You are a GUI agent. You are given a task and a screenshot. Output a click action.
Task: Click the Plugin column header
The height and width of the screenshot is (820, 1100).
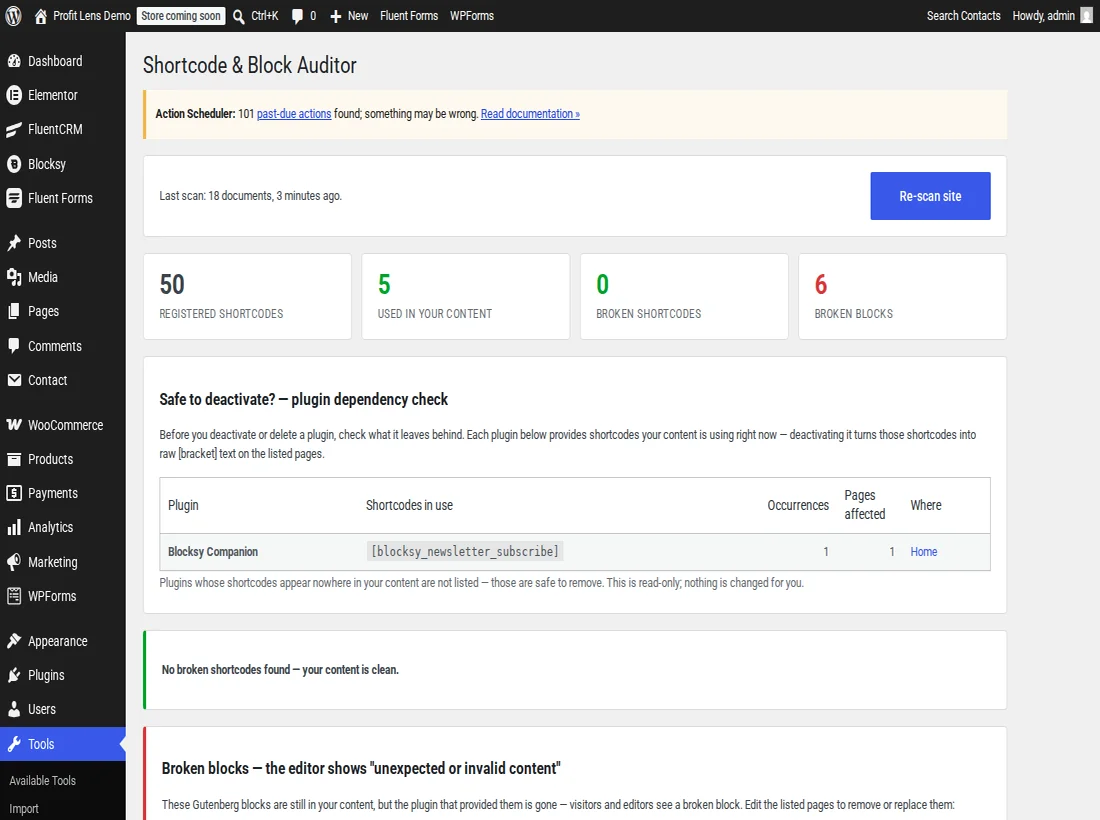point(183,505)
